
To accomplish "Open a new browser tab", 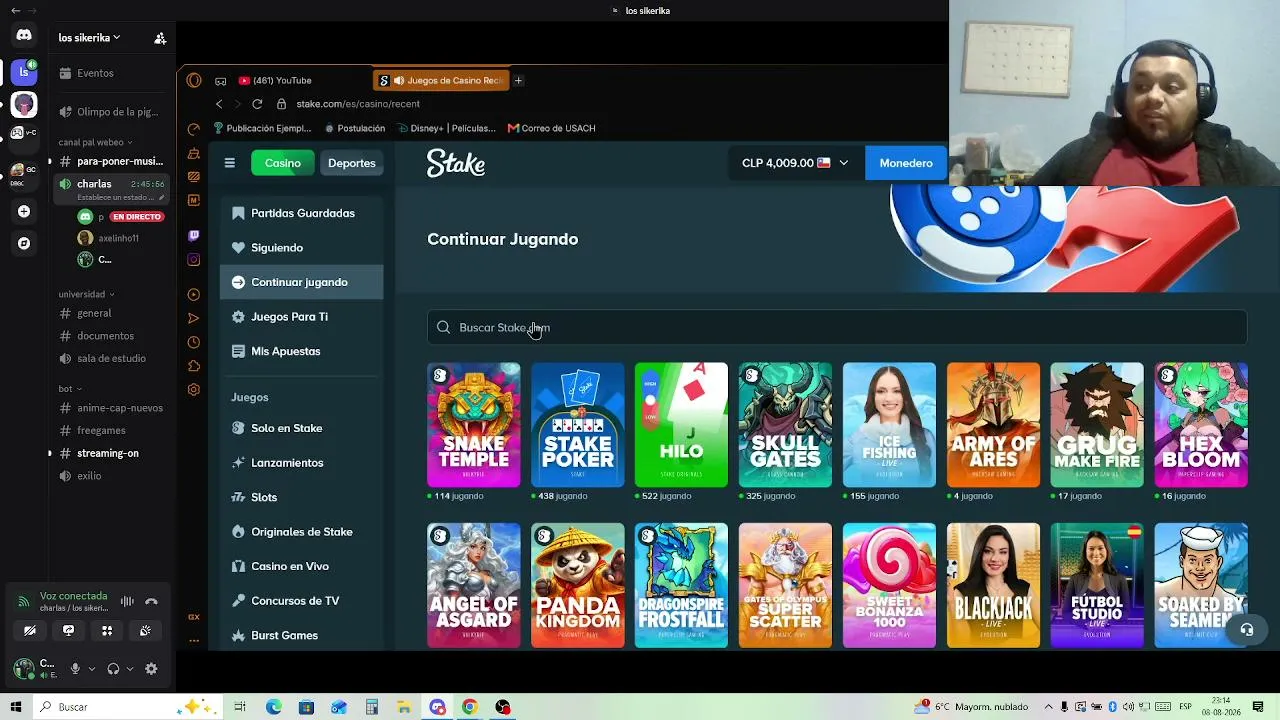I will [x=518, y=81].
